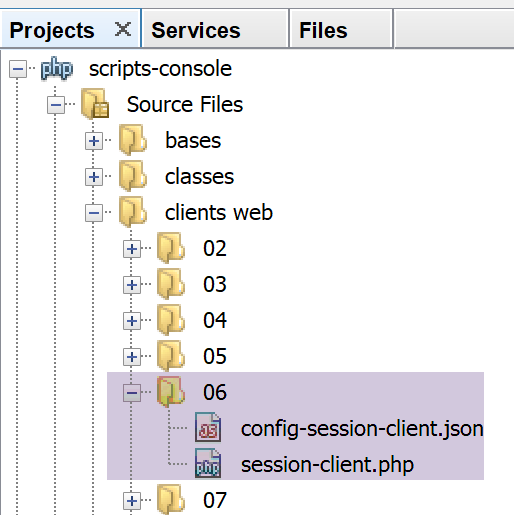Click the 06 folder icon
This screenshot has height=515, width=514.
tap(171, 392)
